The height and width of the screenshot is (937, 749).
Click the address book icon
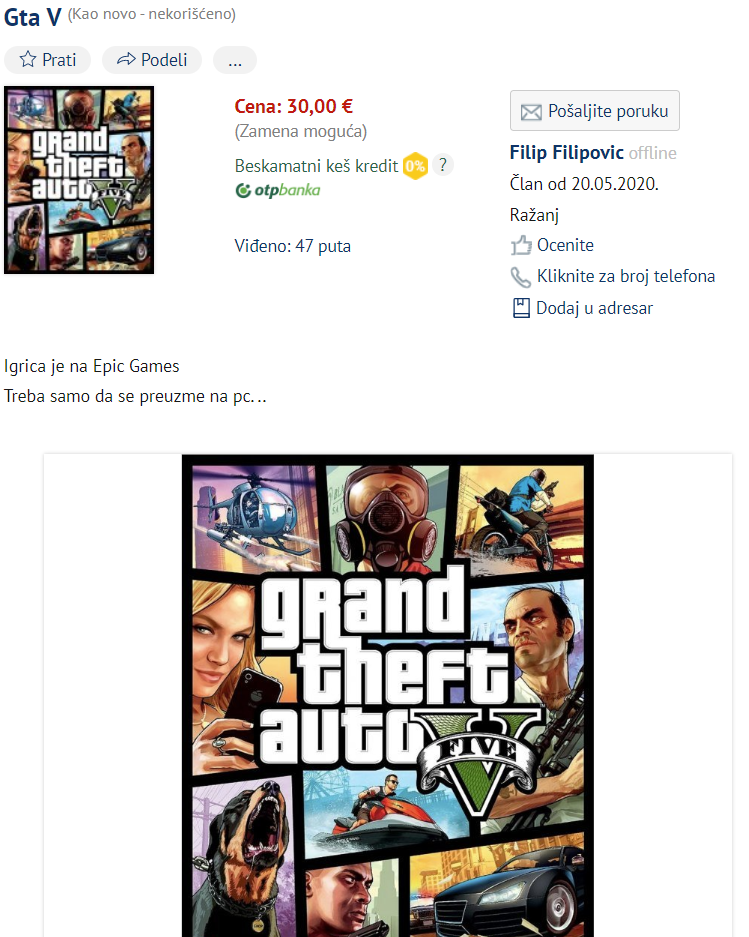pyautogui.click(x=521, y=308)
